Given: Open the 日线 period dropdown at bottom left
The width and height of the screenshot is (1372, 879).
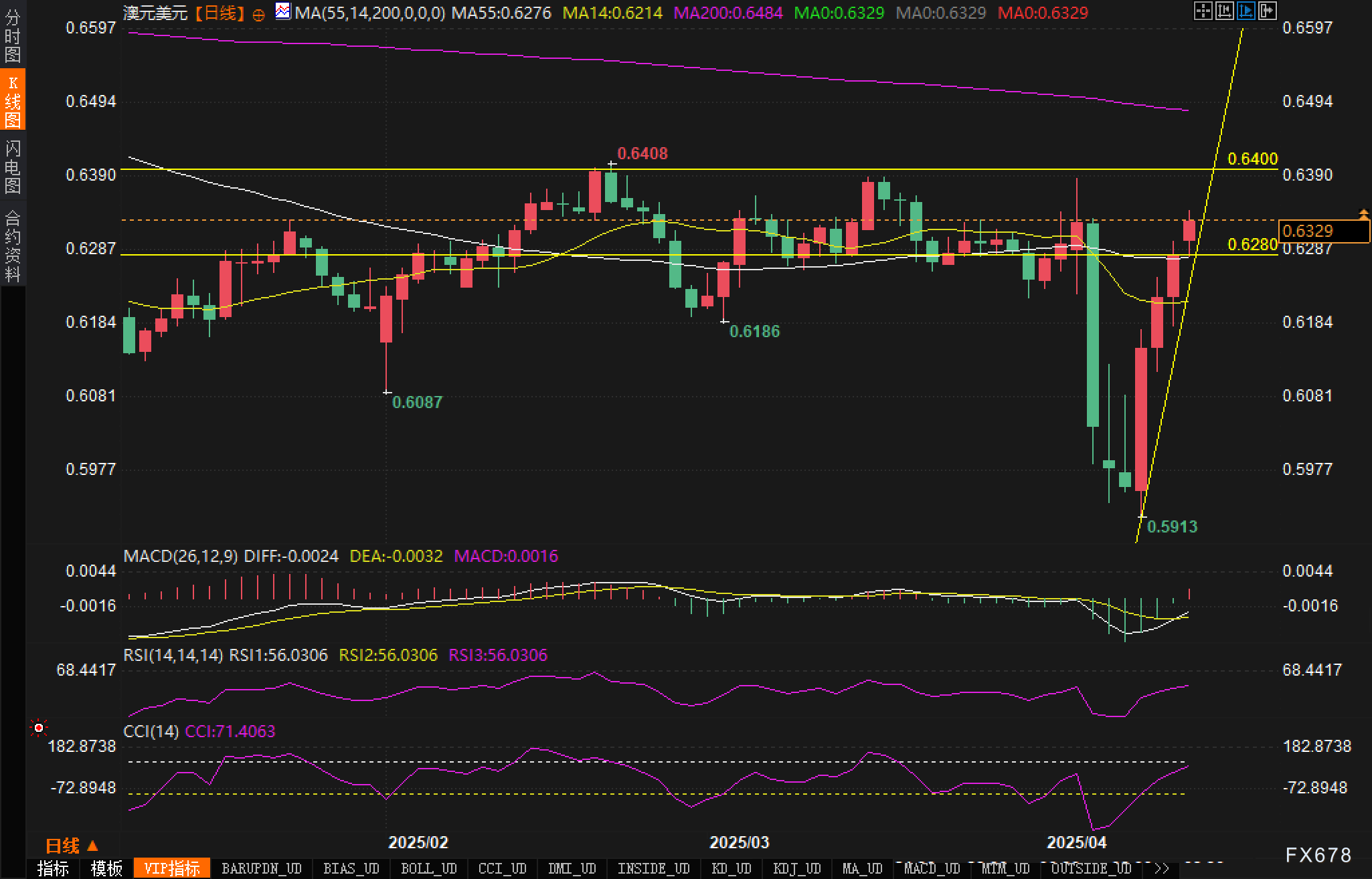Looking at the screenshot, I should [x=72, y=846].
